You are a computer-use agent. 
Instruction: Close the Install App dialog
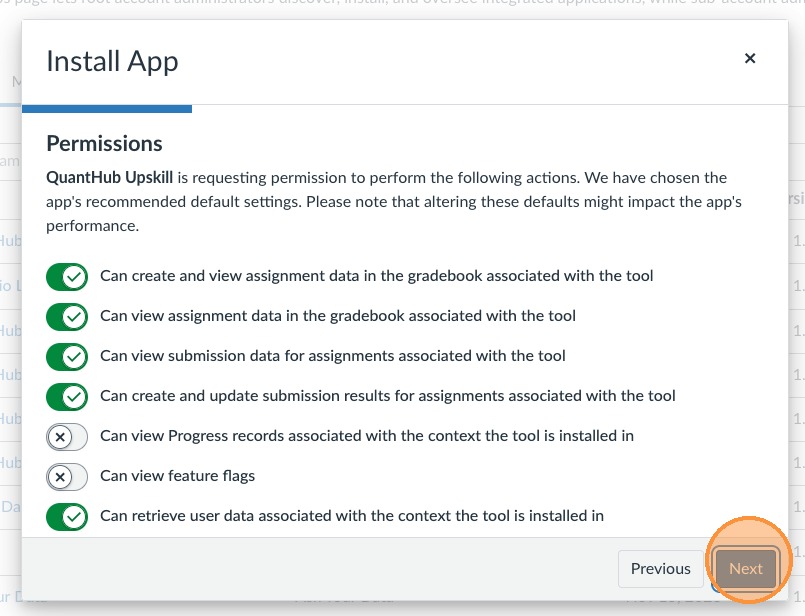coord(750,59)
